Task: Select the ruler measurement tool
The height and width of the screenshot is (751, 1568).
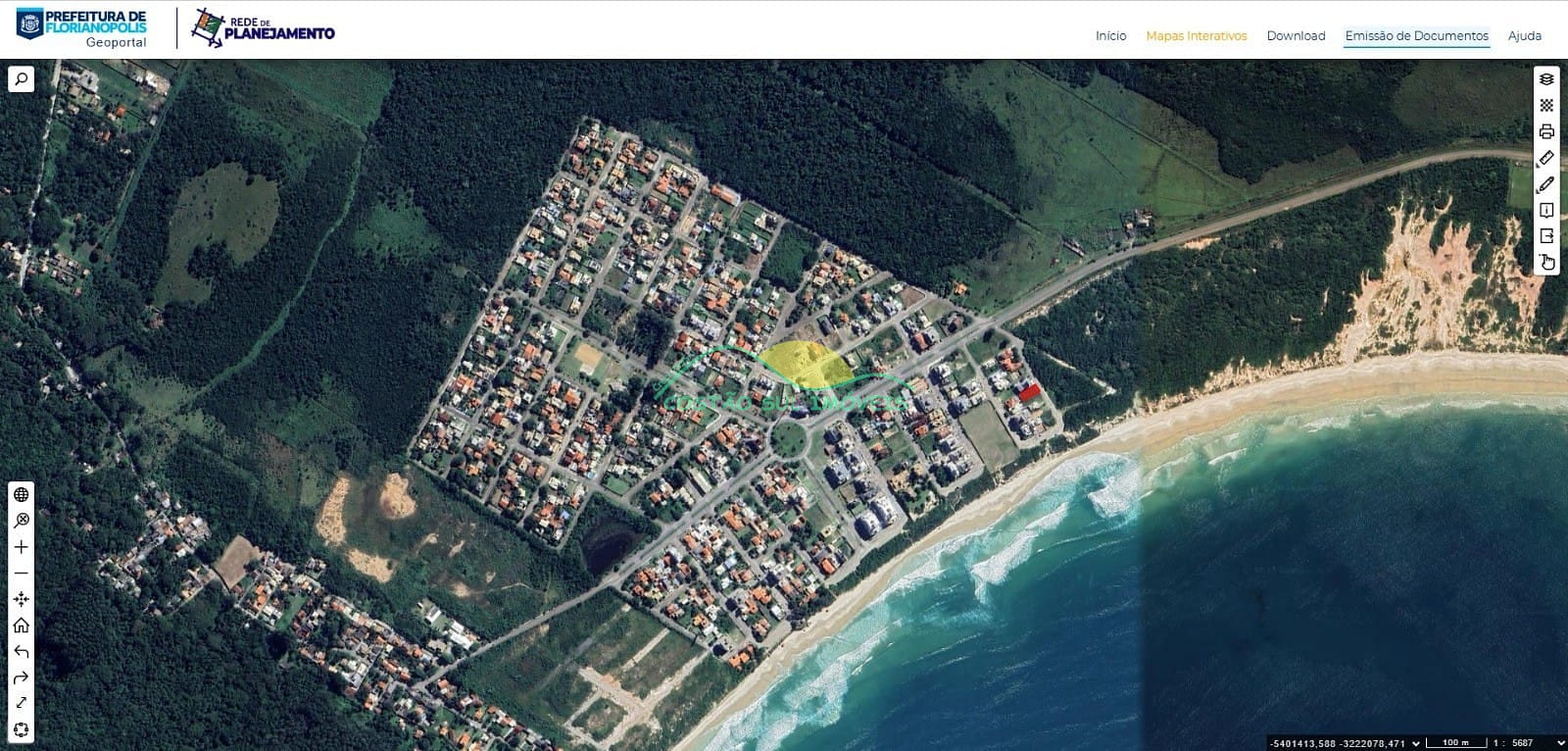Action: [x=1546, y=158]
